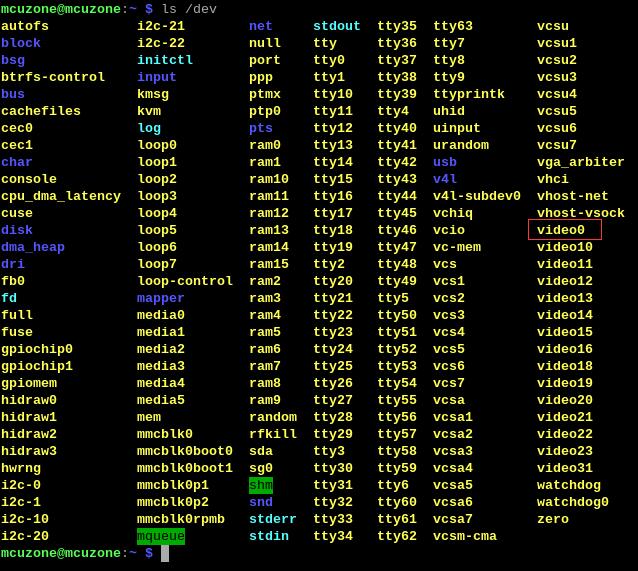Click the 'vcsm-cma' entry
This screenshot has height=571, width=638.
(x=465, y=536)
